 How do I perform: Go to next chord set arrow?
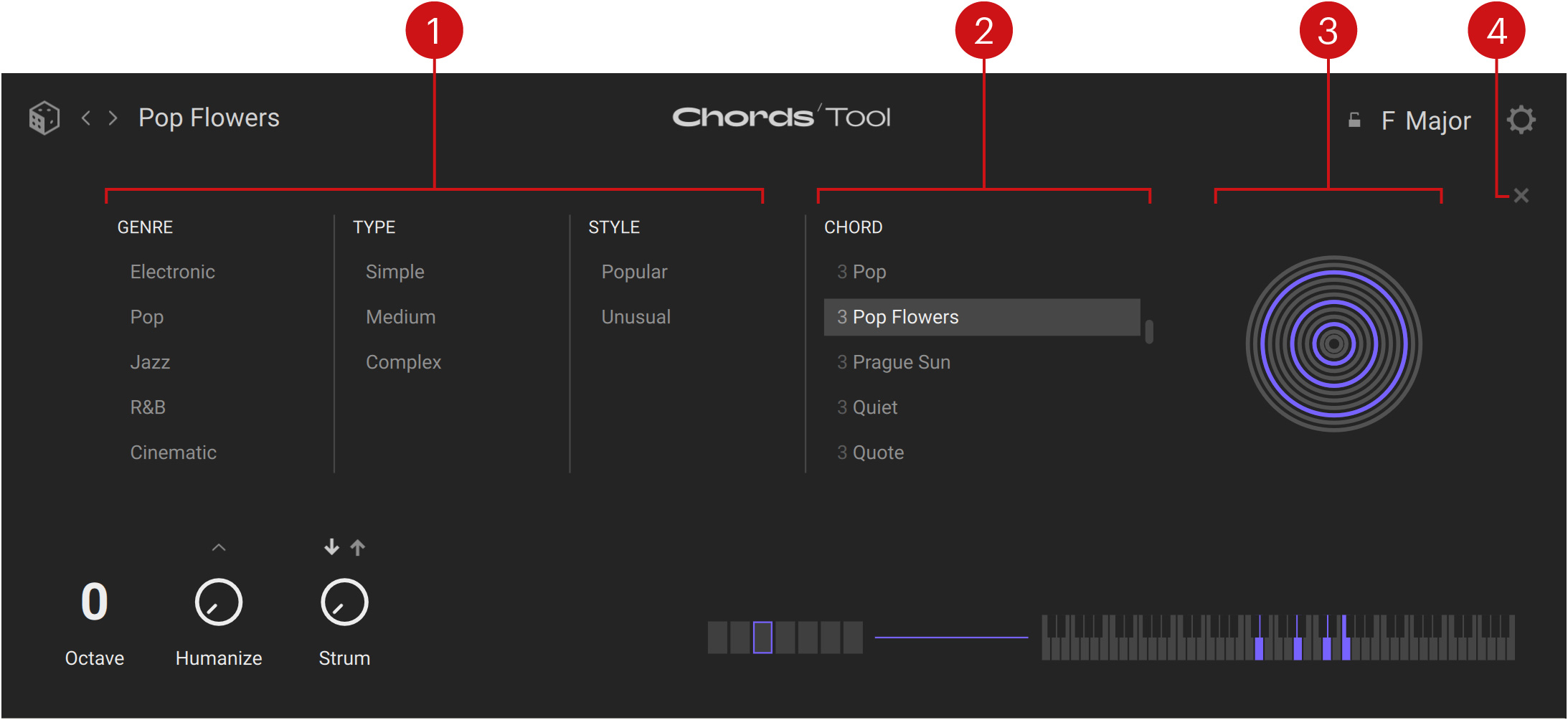click(x=113, y=118)
